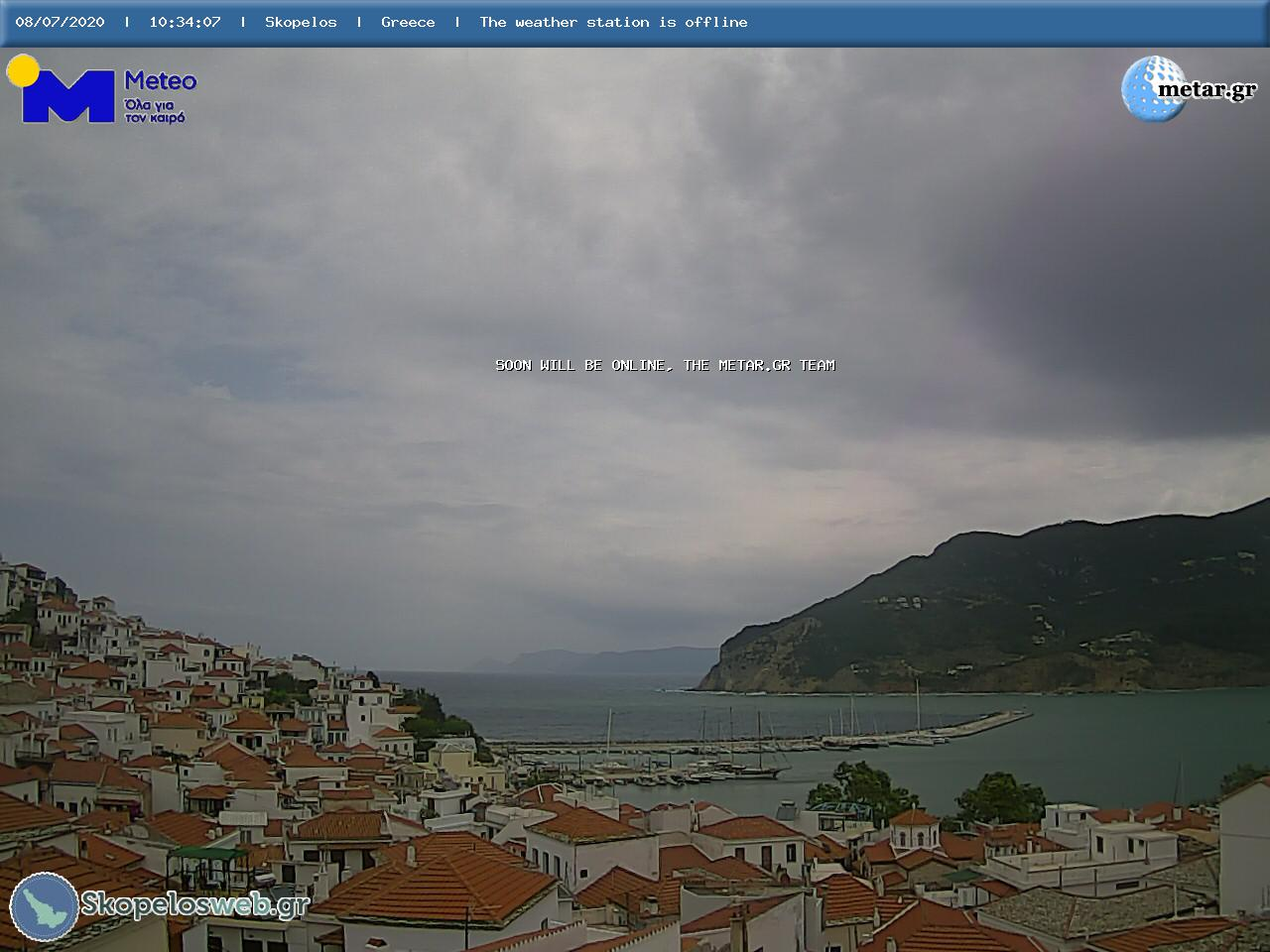This screenshot has height=952, width=1270.
Task: Select the time 10:34:07 in header
Action: [185, 22]
